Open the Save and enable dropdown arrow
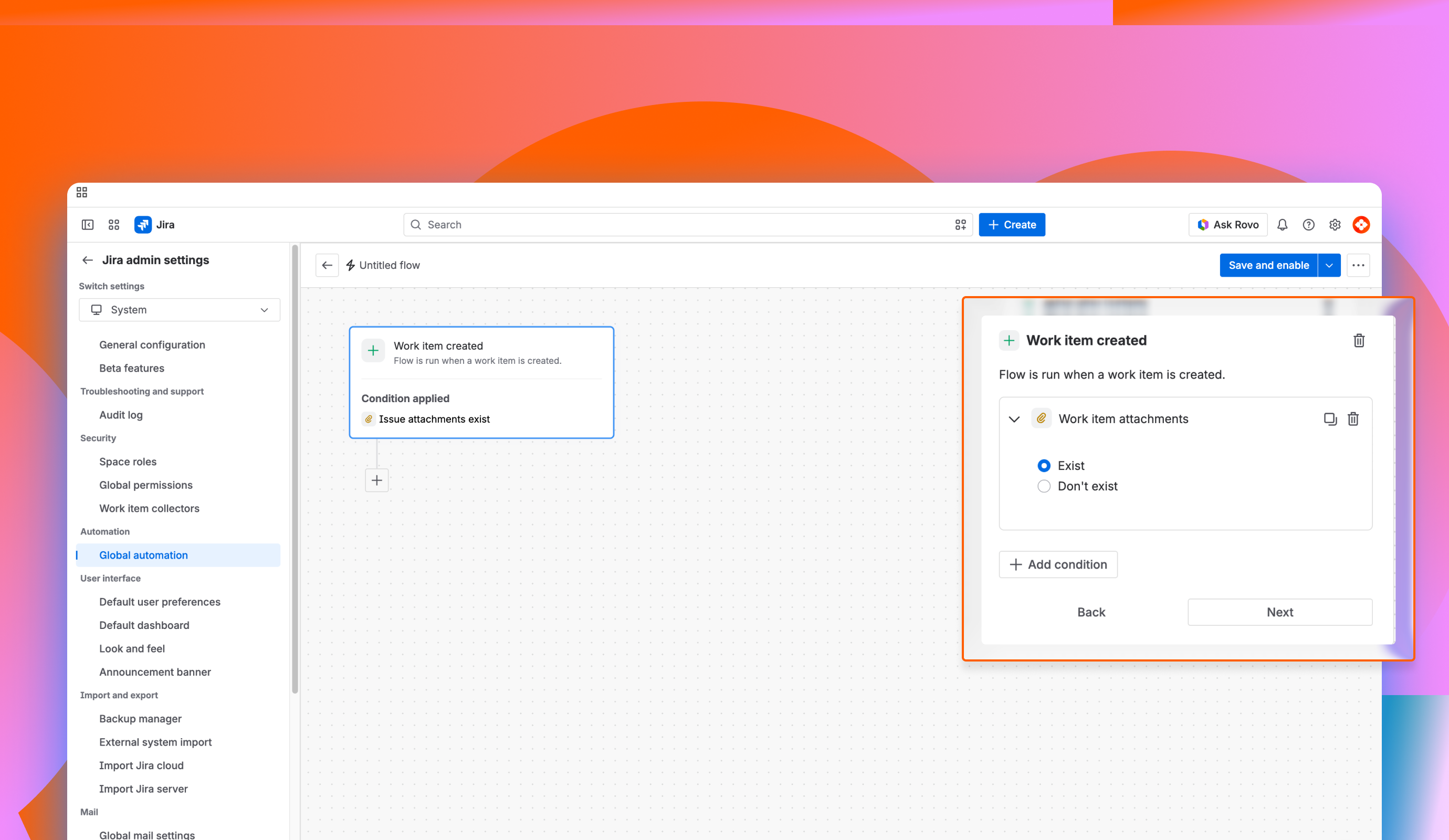 point(1329,265)
